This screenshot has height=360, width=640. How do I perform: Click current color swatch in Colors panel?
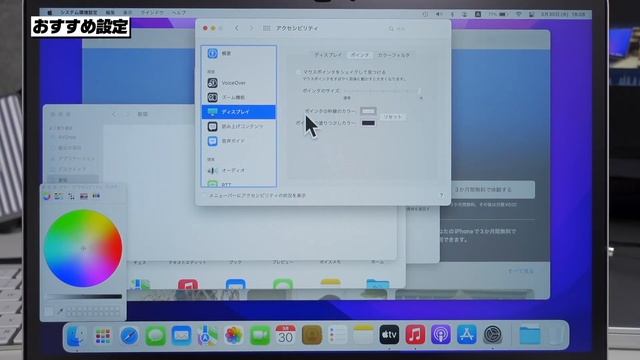click(x=49, y=312)
